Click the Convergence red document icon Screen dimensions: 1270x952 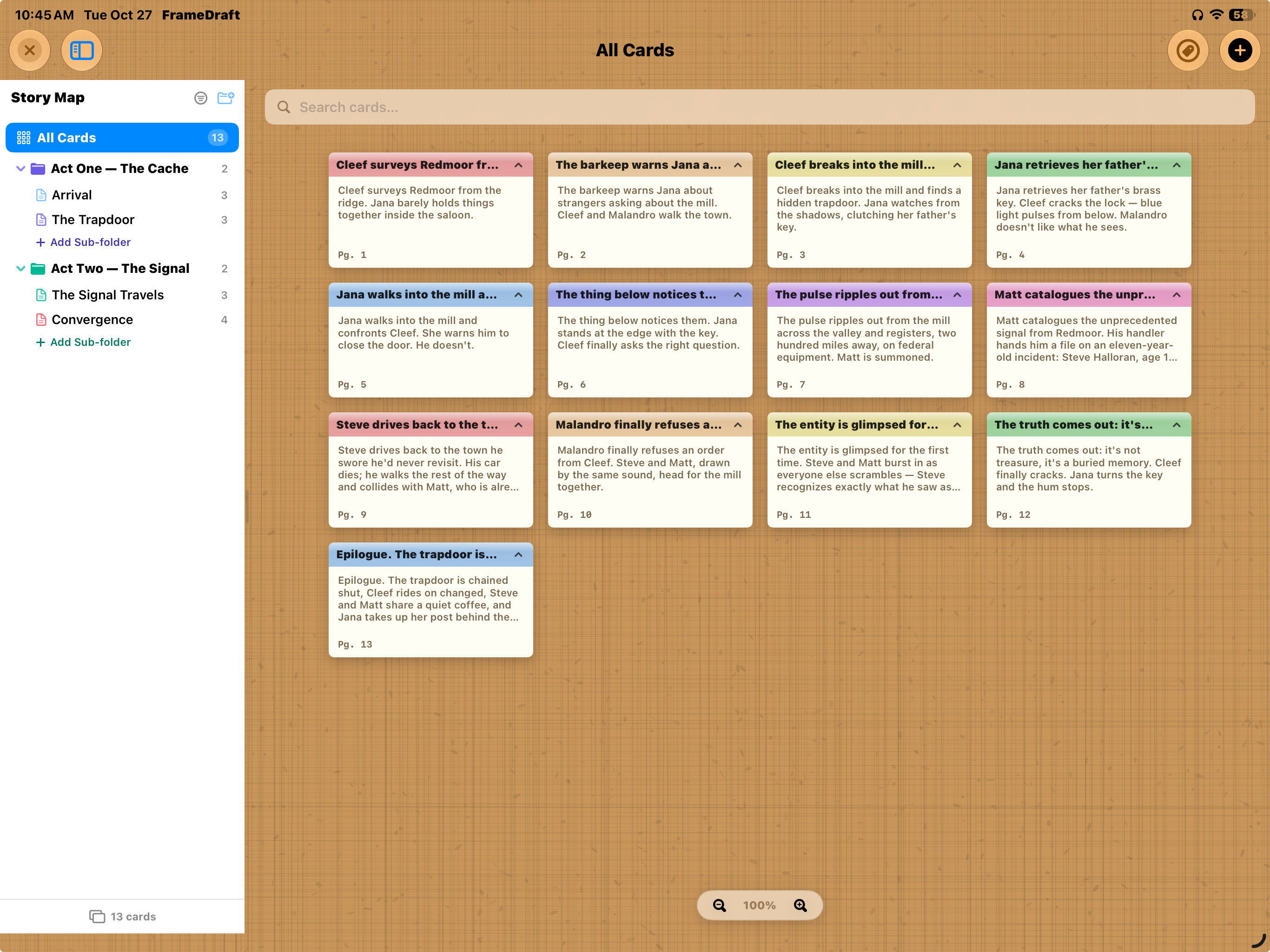[41, 320]
